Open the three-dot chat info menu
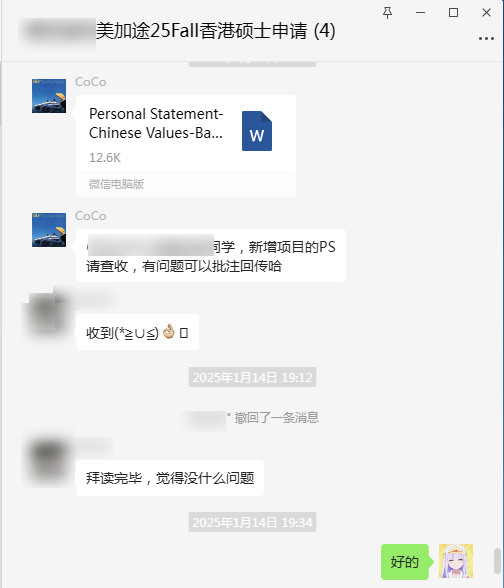The width and height of the screenshot is (504, 588). tap(486, 38)
